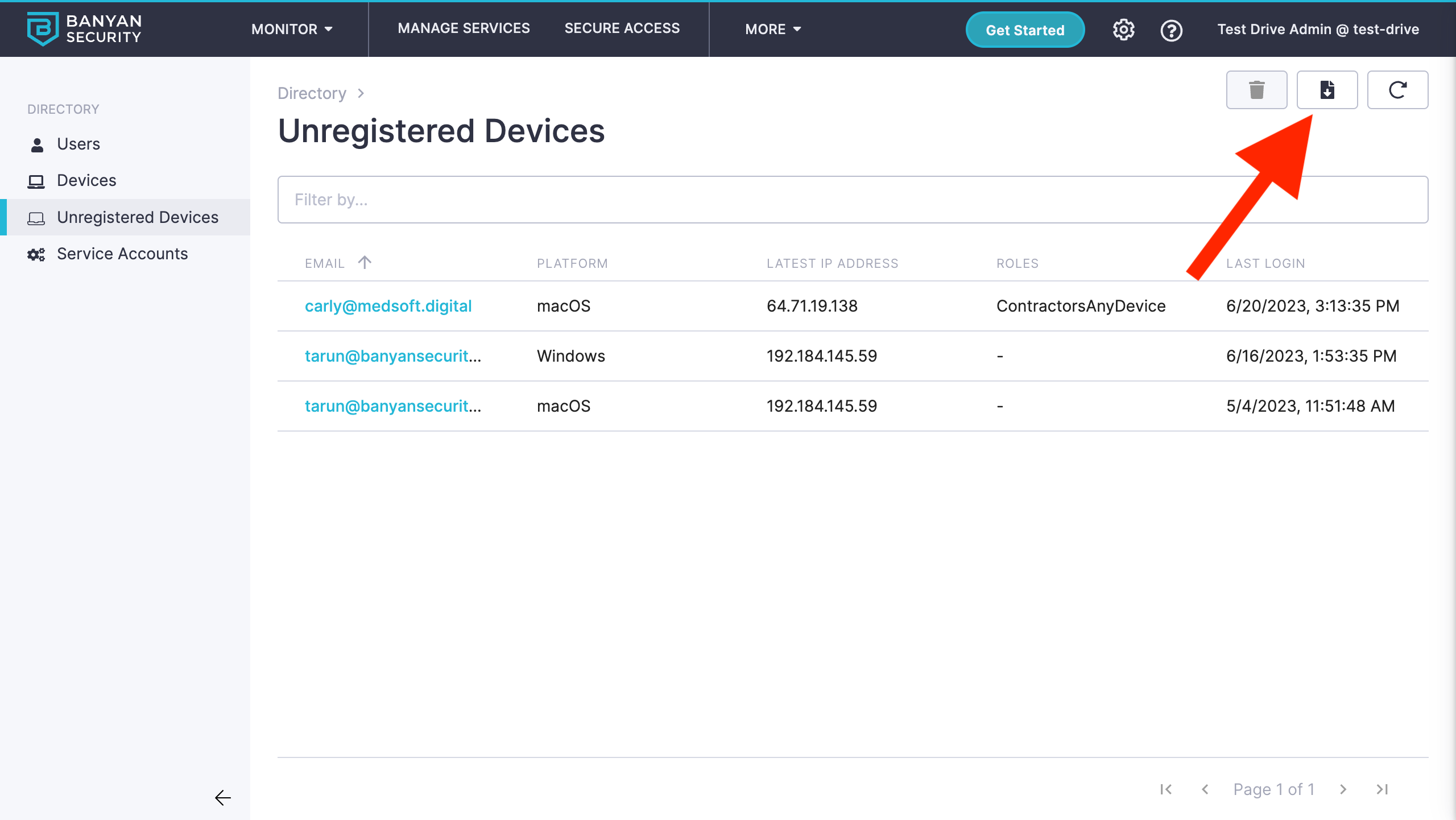The image size is (1456, 820).
Task: Open tarun@banyansecurit... Windows device link
Action: tap(393, 356)
